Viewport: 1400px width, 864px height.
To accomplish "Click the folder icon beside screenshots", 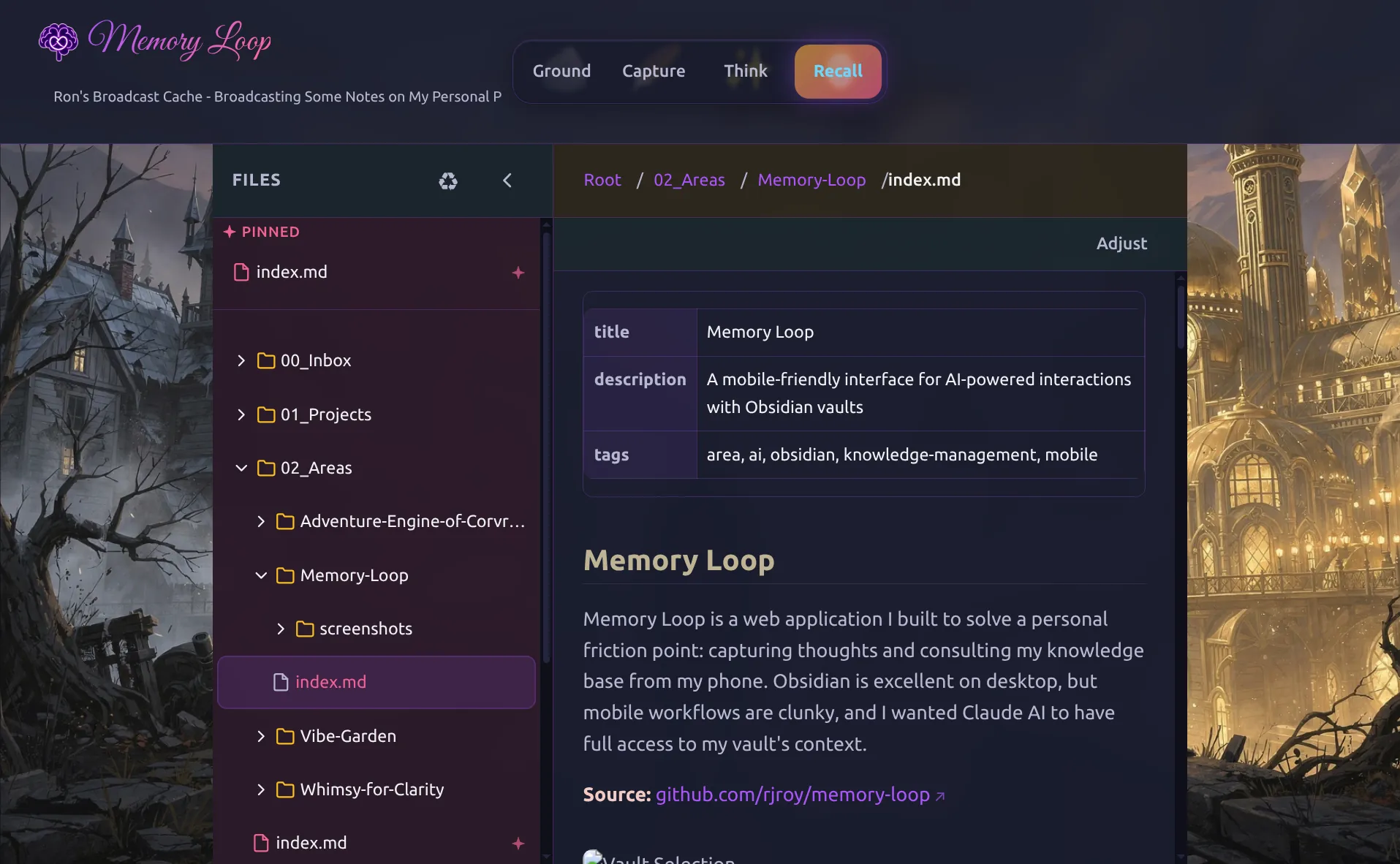I will pos(303,629).
